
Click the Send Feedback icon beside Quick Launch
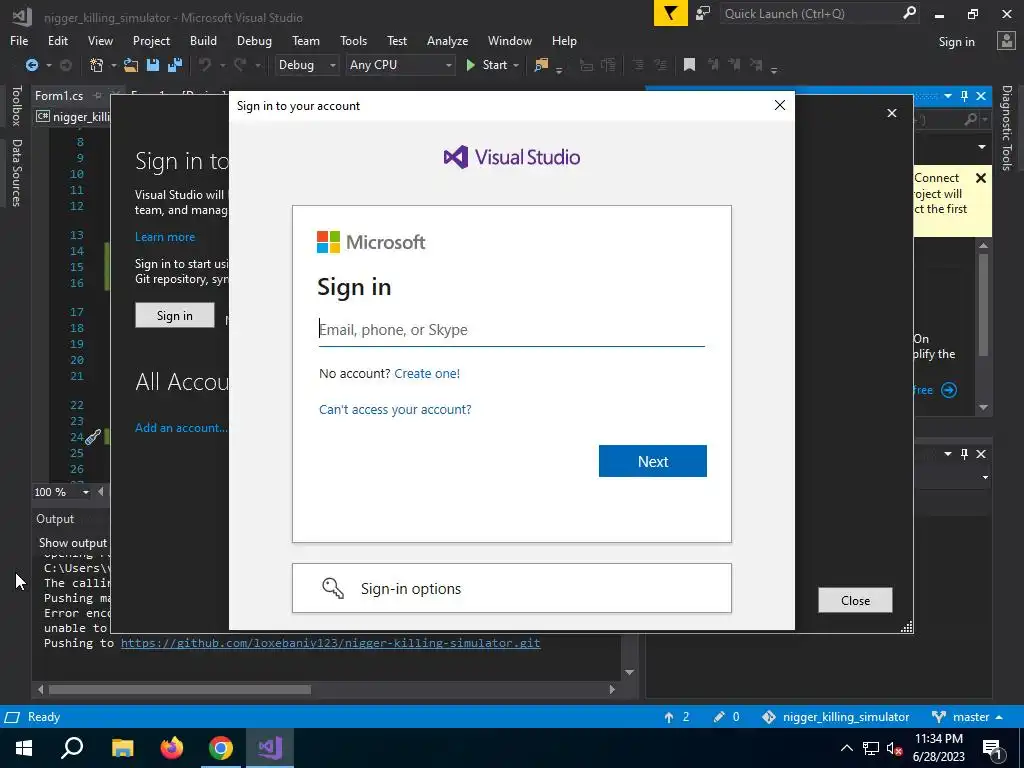pos(703,14)
